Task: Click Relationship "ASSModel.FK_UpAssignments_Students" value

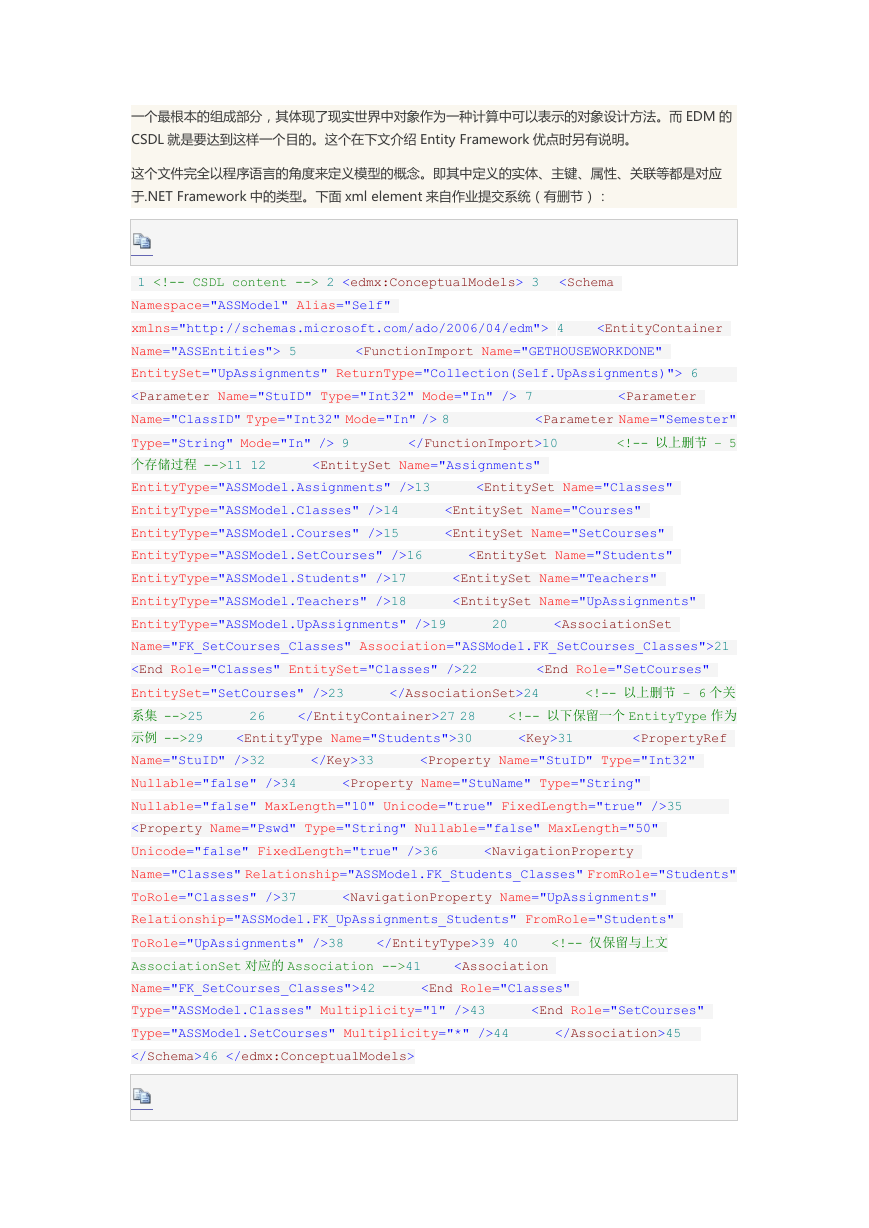Action: pyautogui.click(x=375, y=920)
